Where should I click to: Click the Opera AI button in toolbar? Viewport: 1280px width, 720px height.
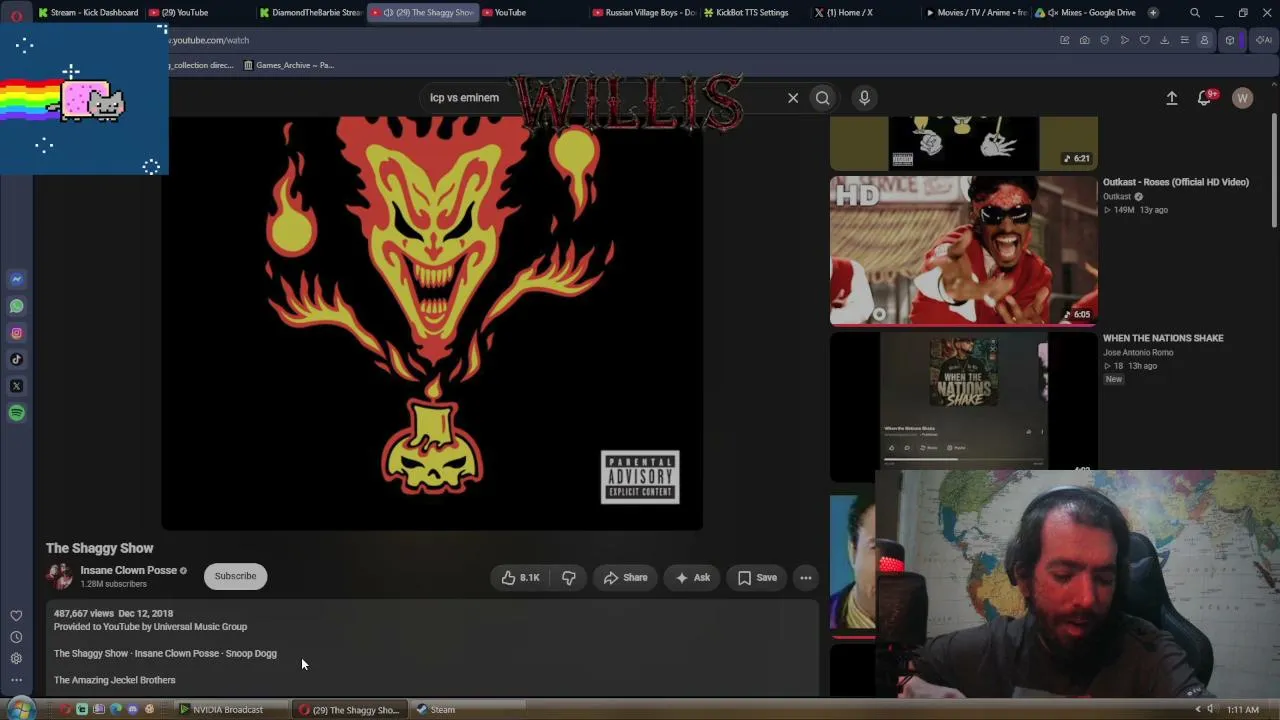(1263, 40)
